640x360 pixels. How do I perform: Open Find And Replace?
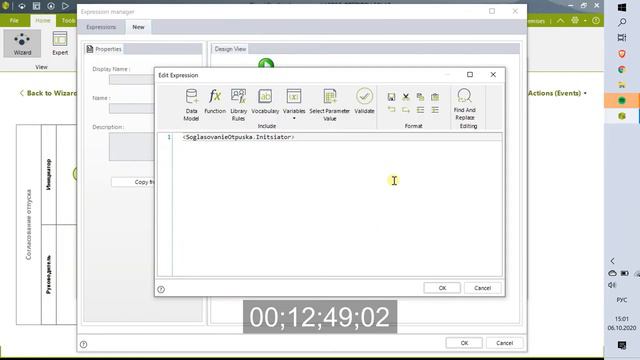[464, 104]
